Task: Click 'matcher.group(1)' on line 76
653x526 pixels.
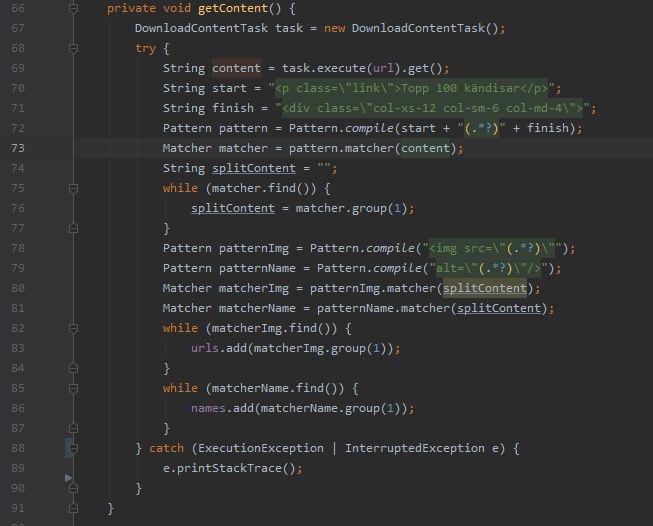Action: pyautogui.click(x=351, y=208)
